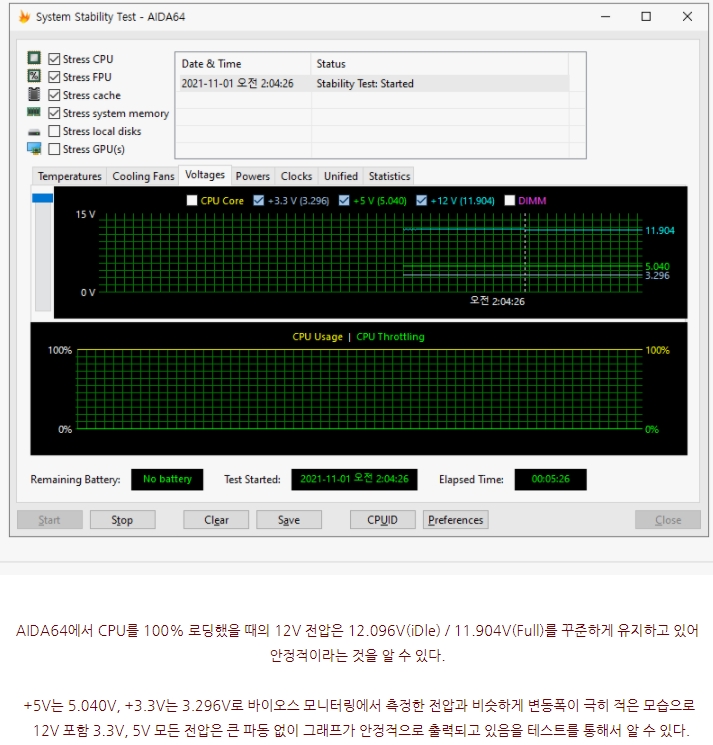
Task: Click the percent icon beside Stress FPU
Action: [x=34, y=76]
